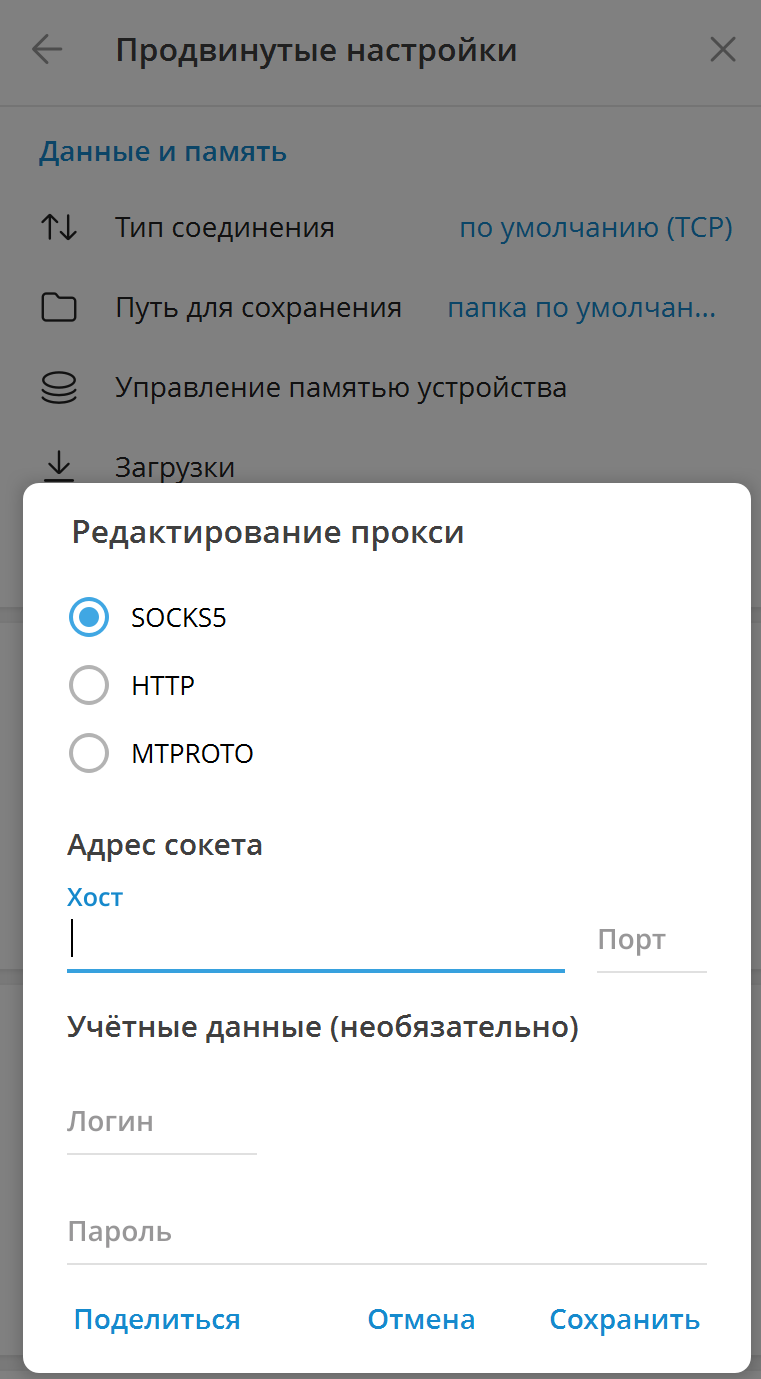Viewport: 761px width, 1379px height.
Task: Click the Отмена button
Action: click(421, 1319)
